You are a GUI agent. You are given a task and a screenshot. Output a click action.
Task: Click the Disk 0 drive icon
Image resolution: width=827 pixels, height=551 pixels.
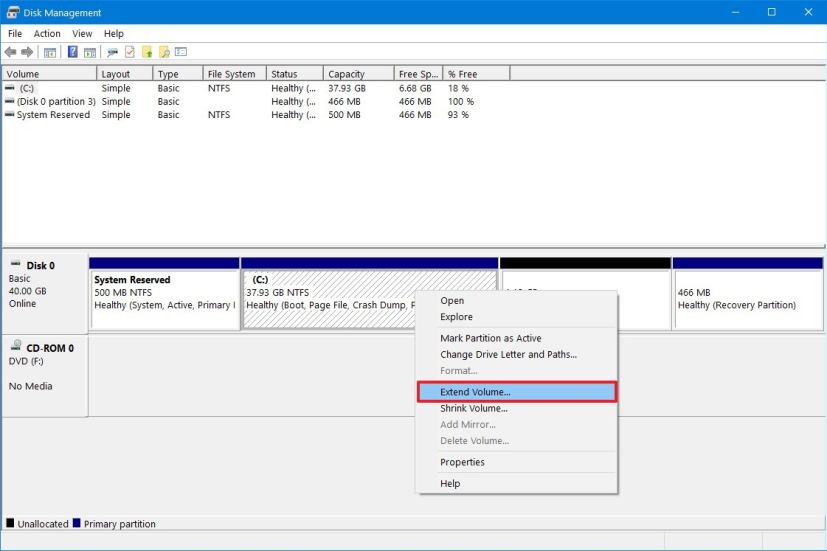coord(16,264)
